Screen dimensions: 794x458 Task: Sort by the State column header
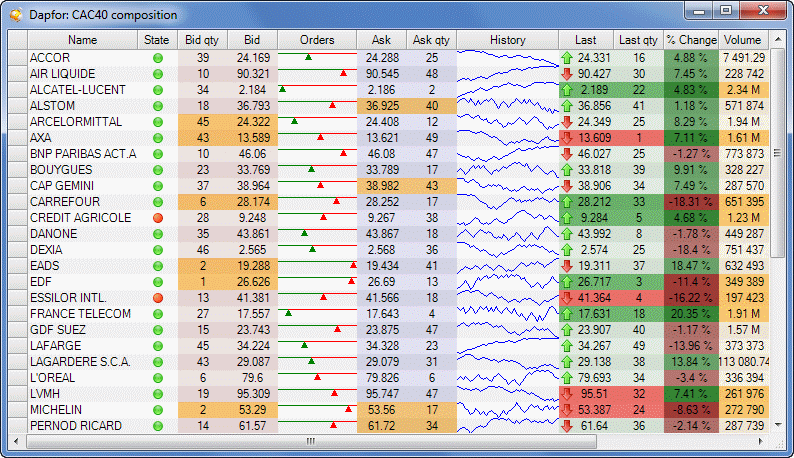(x=157, y=40)
